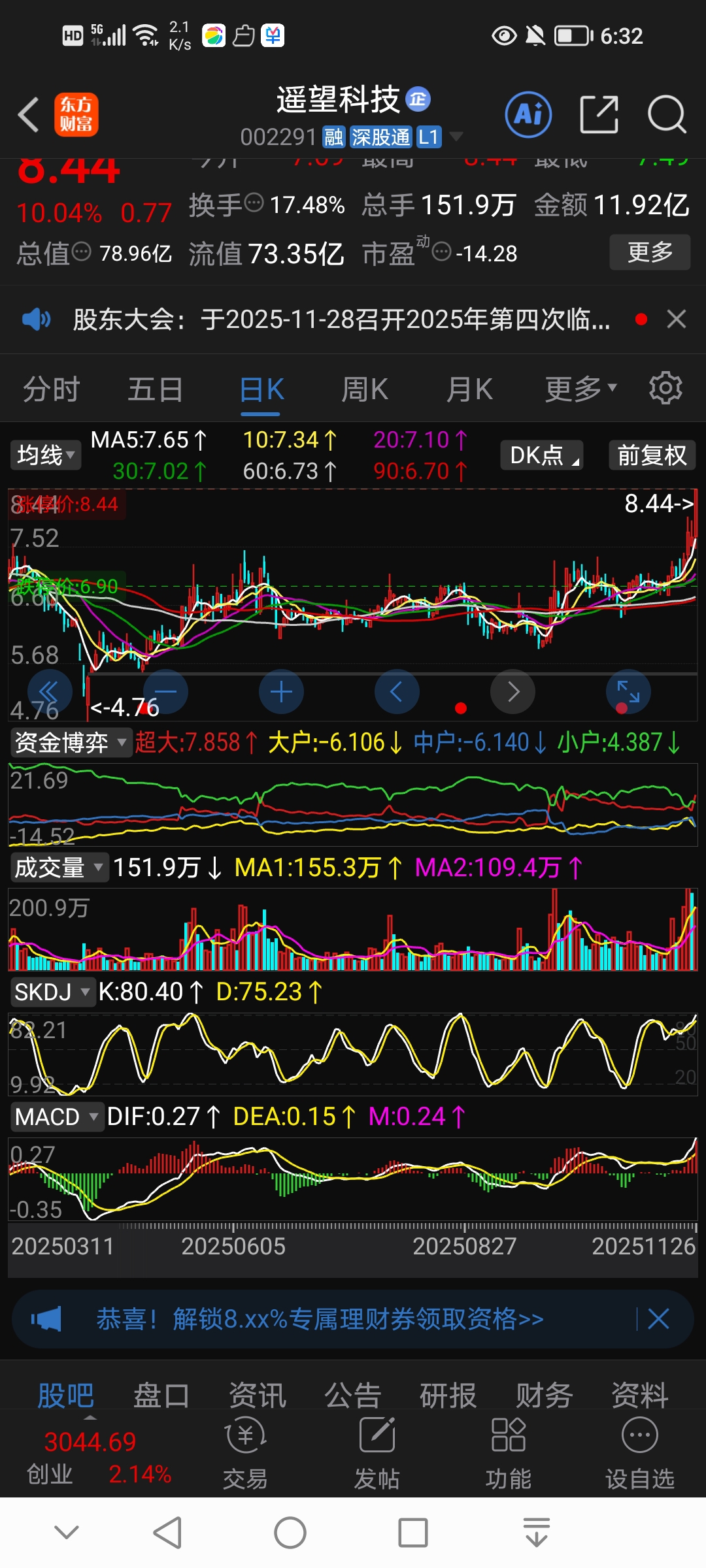This screenshot has width=706, height=1568.
Task: Tap the pull-down notification bar icon
Action: pyautogui.click(x=537, y=1532)
